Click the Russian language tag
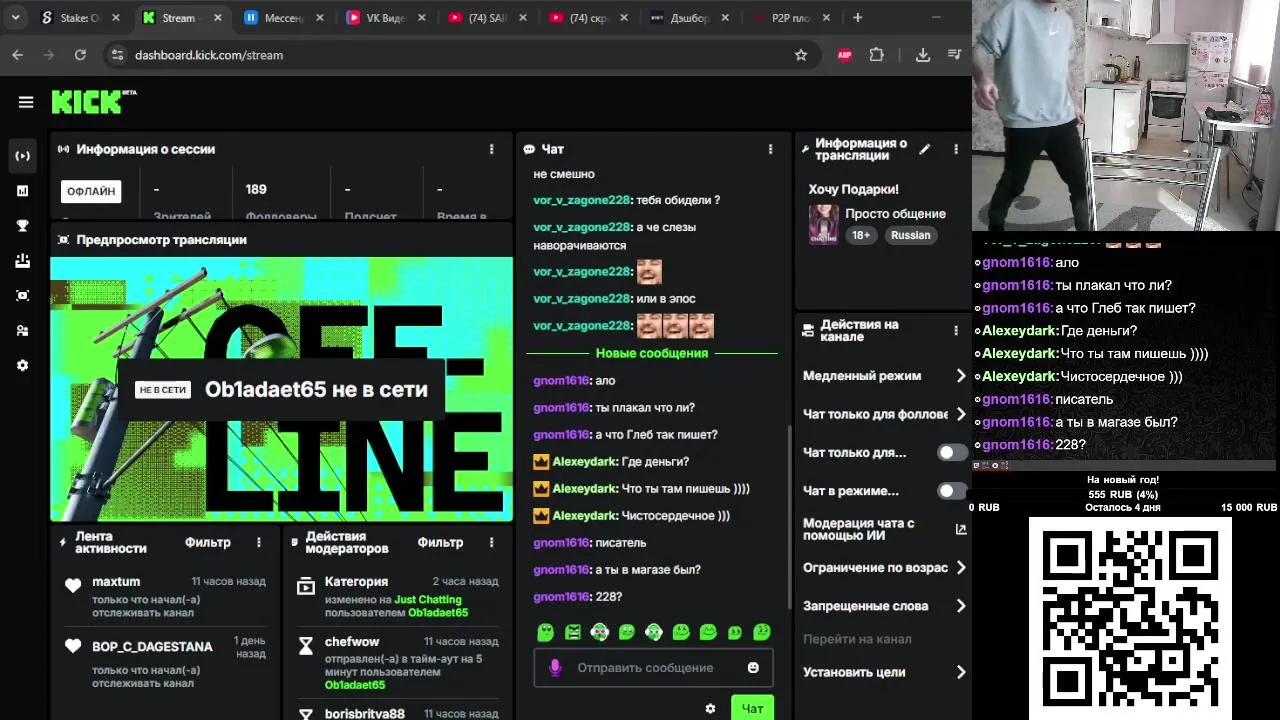This screenshot has height=720, width=1280. point(910,235)
